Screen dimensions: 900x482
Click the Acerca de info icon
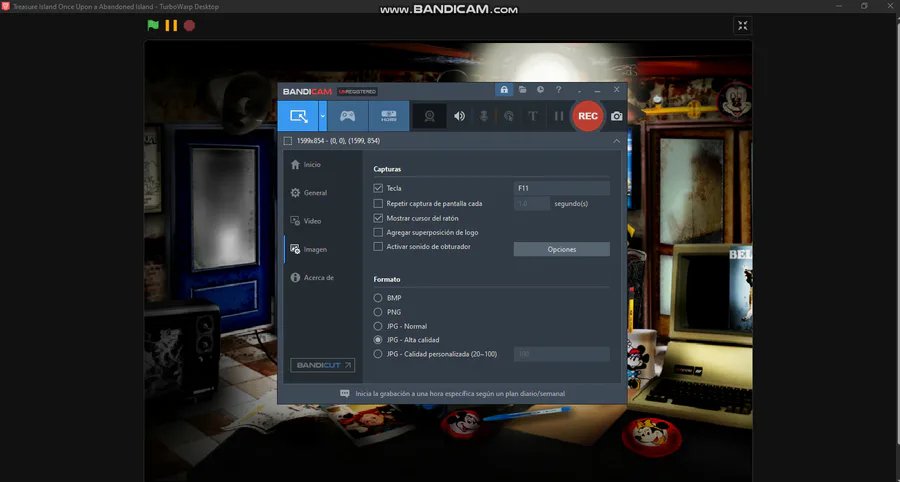[295, 278]
